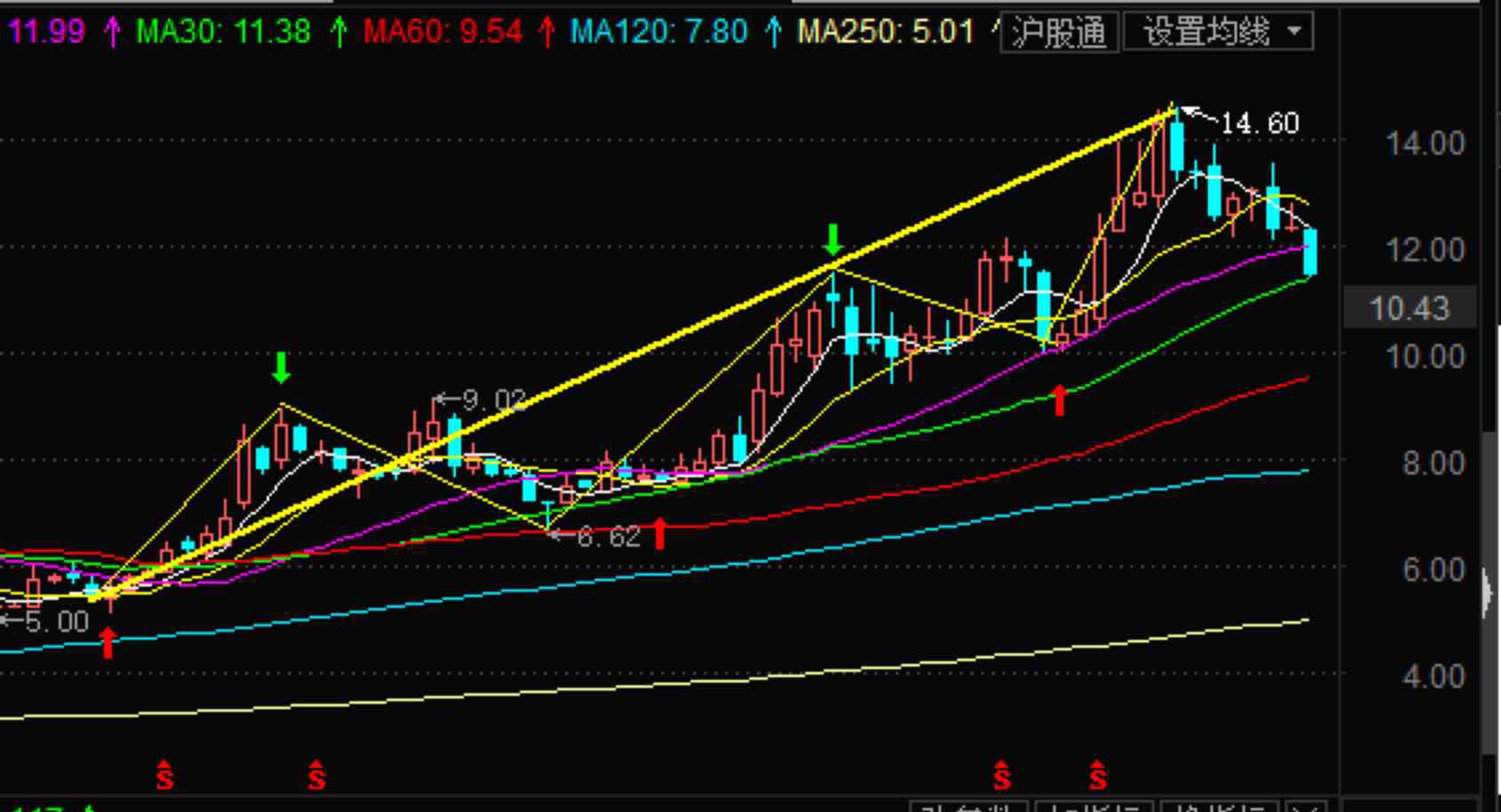Click the 8.00 price axis label
The width and height of the screenshot is (1501, 812).
click(1433, 463)
